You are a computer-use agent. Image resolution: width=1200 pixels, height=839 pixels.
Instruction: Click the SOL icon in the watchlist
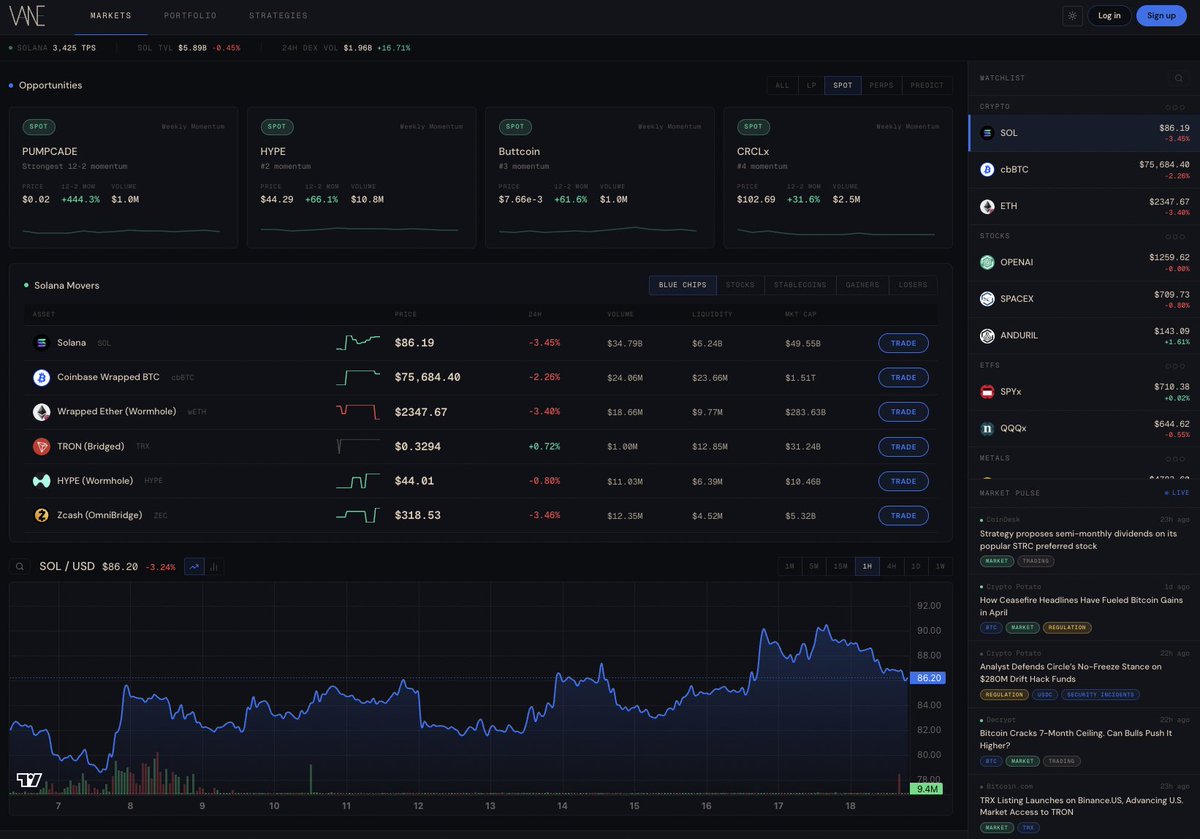pyautogui.click(x=987, y=132)
